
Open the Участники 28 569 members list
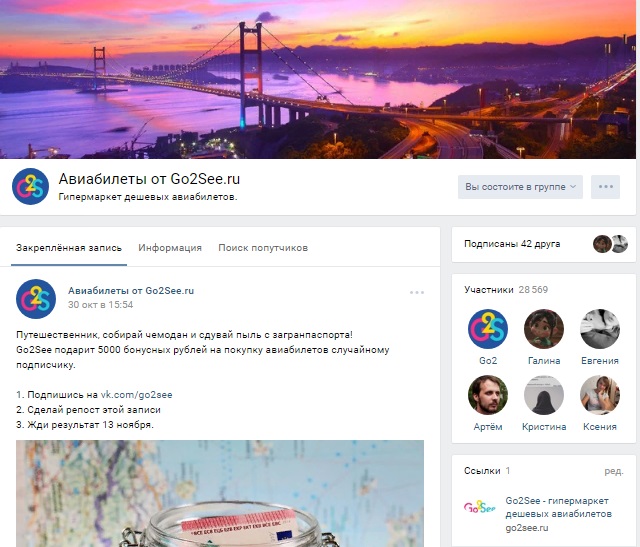(x=506, y=290)
